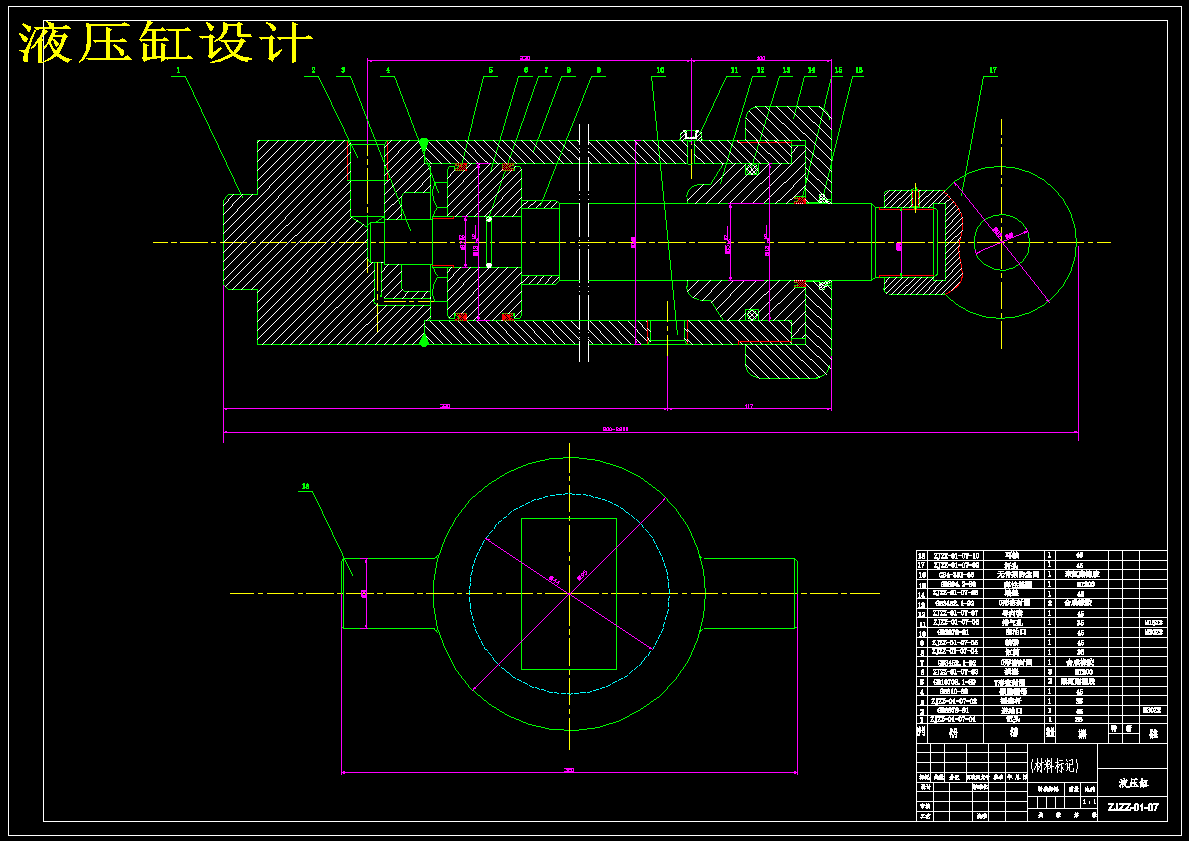Select balloon number 17 label

(x=993, y=70)
